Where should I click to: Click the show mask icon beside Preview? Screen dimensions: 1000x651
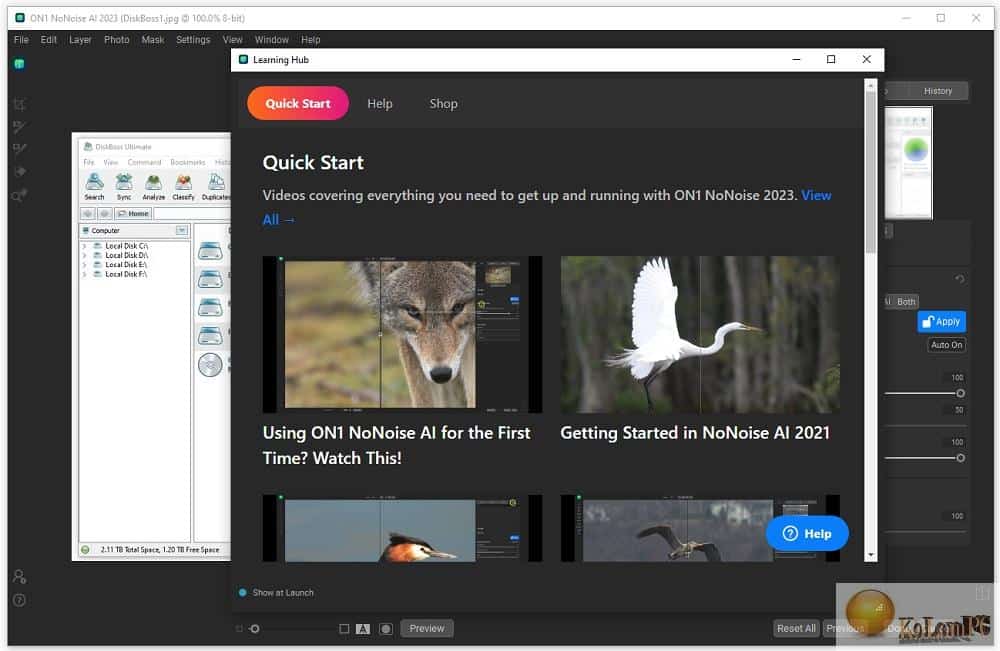click(x=386, y=629)
